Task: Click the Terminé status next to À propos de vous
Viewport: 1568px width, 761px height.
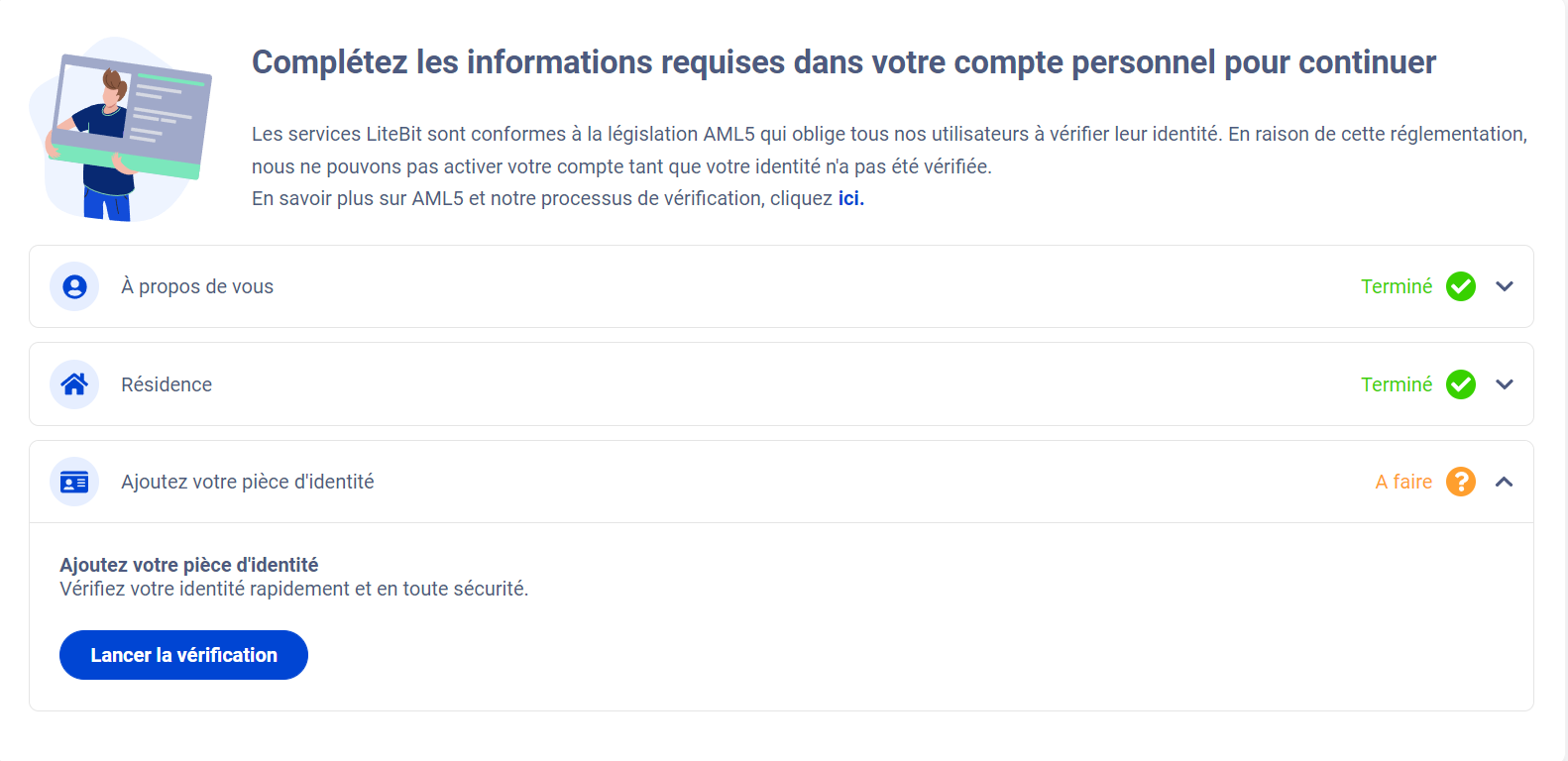Action: point(1396,286)
